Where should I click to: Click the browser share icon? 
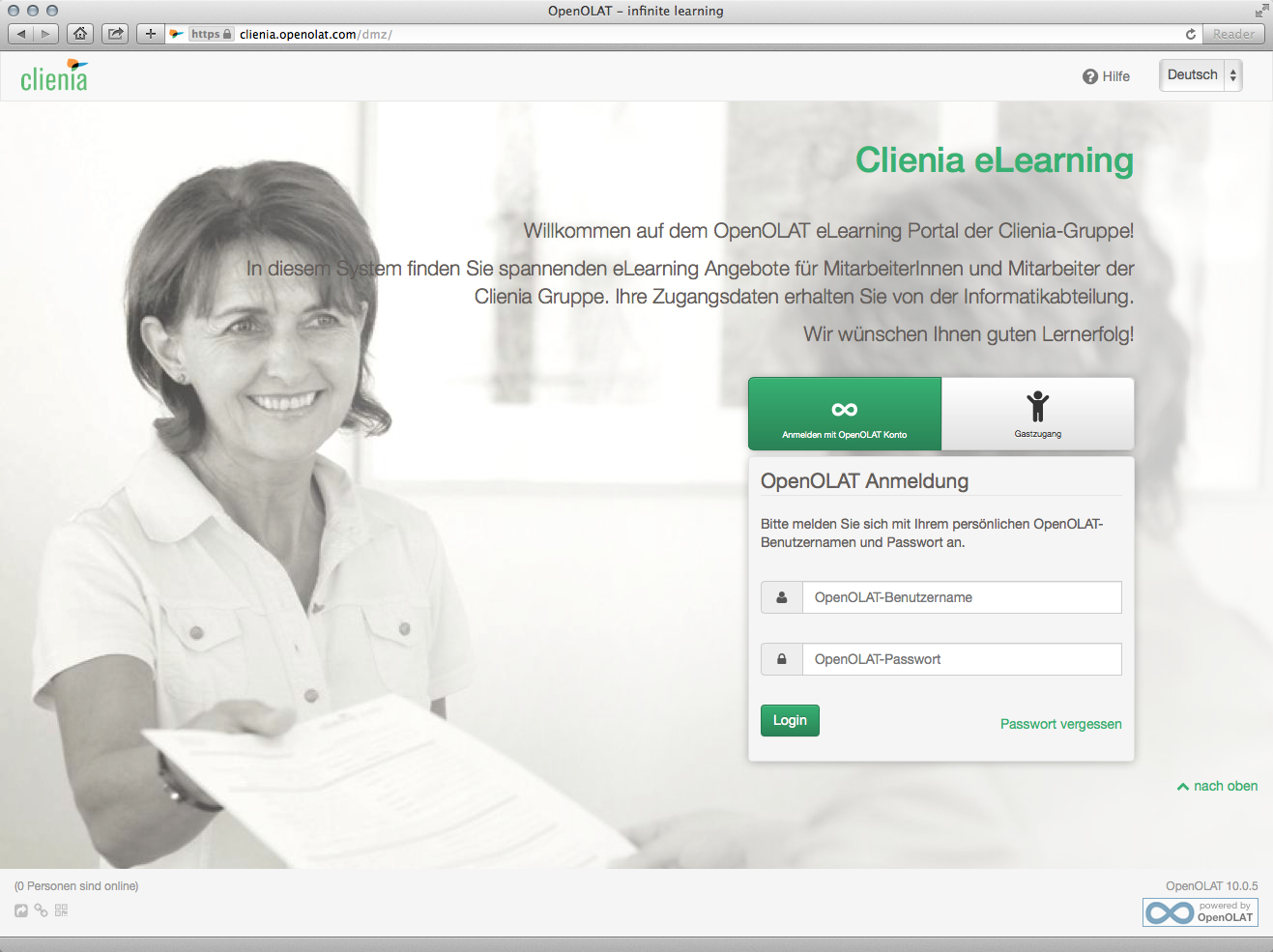coord(115,34)
